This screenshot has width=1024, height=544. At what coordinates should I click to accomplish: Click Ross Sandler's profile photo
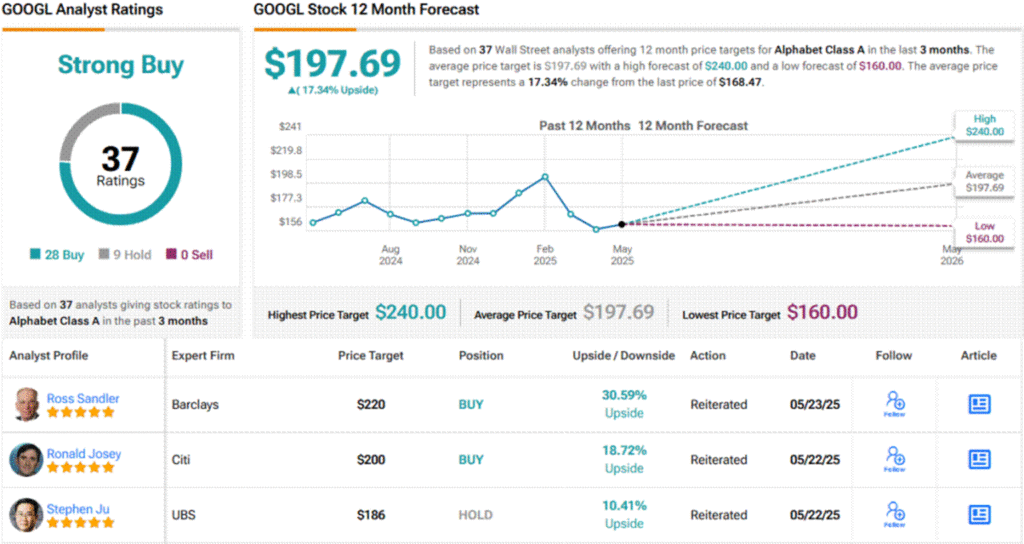[26, 404]
